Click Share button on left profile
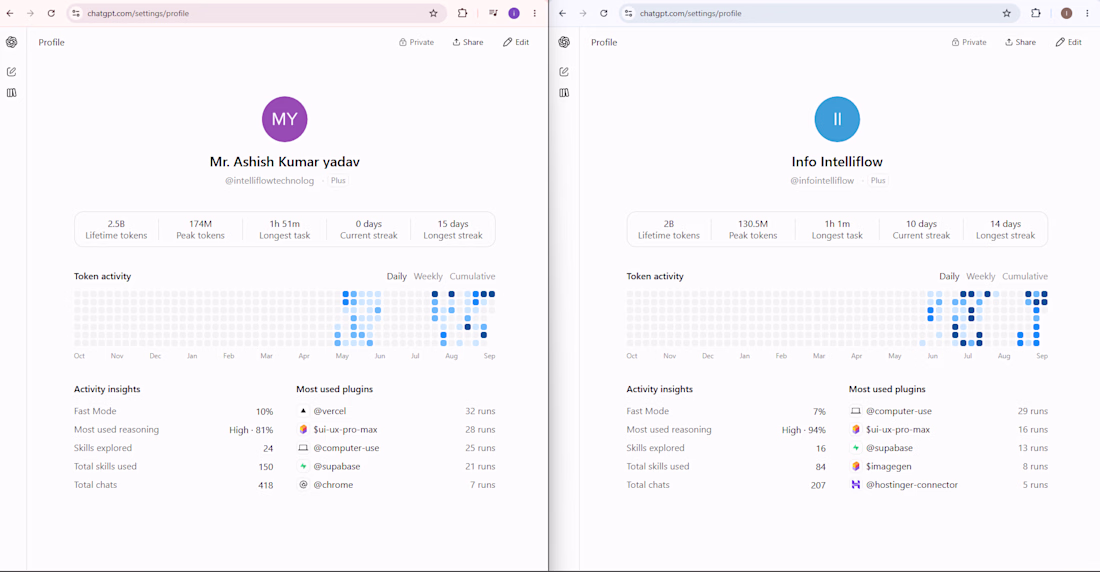The image size is (1100, 572). [x=468, y=42]
